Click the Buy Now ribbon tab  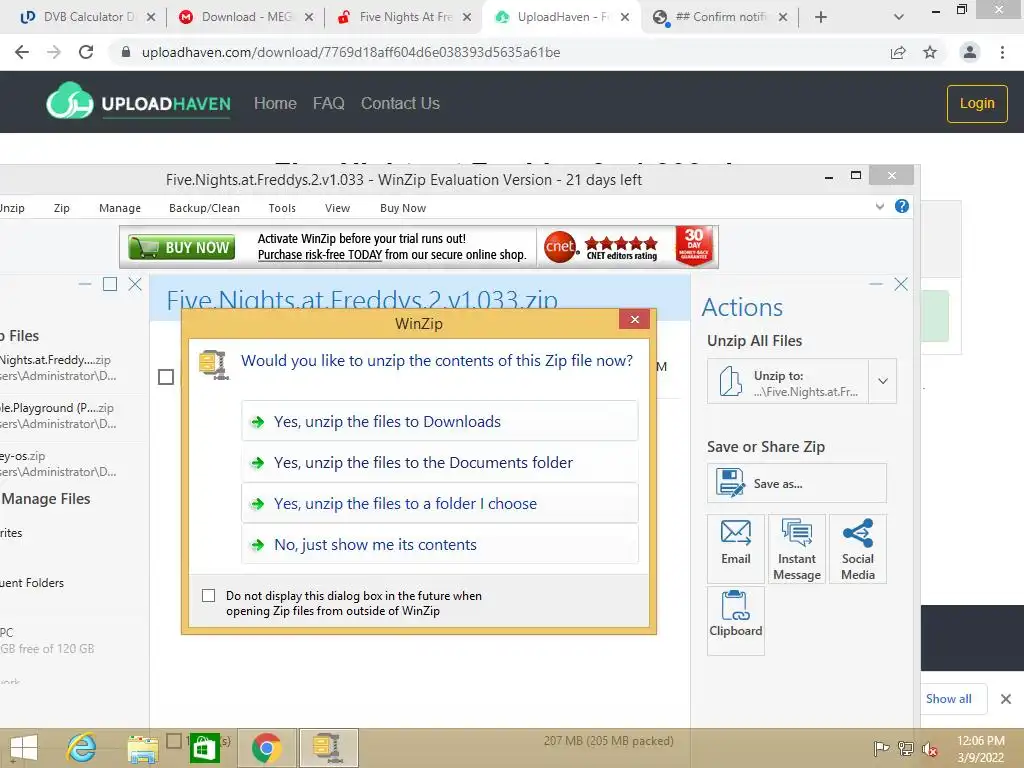click(403, 208)
